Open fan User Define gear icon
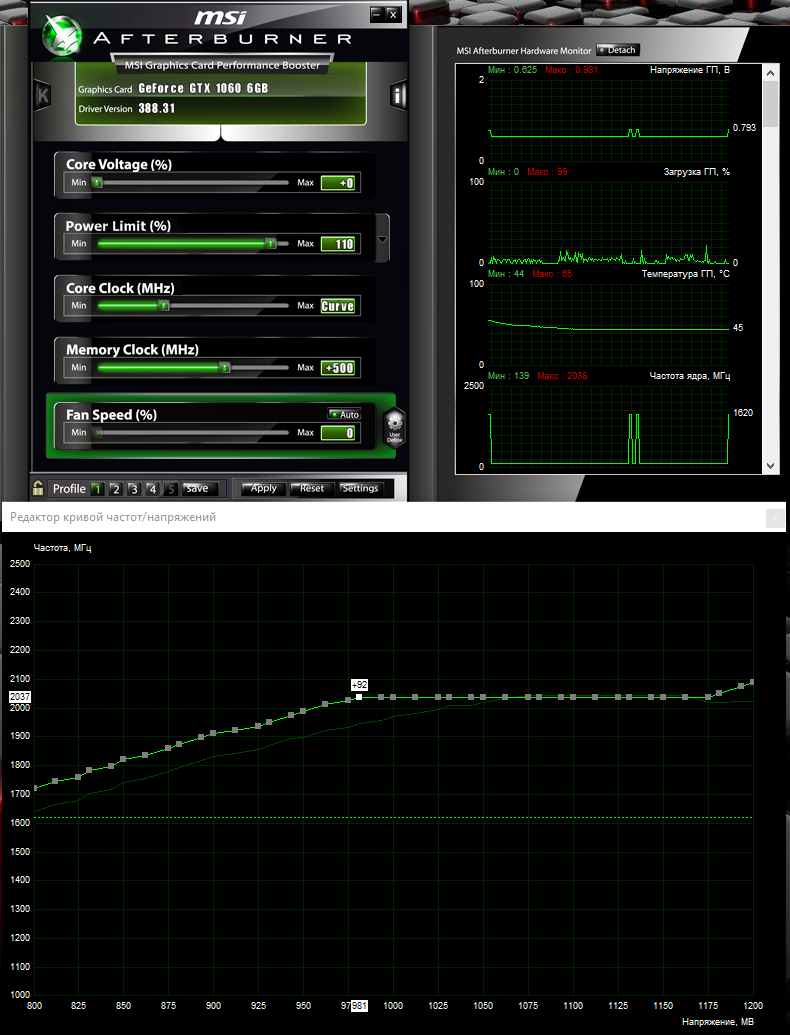This screenshot has width=790, height=1035. click(x=394, y=426)
